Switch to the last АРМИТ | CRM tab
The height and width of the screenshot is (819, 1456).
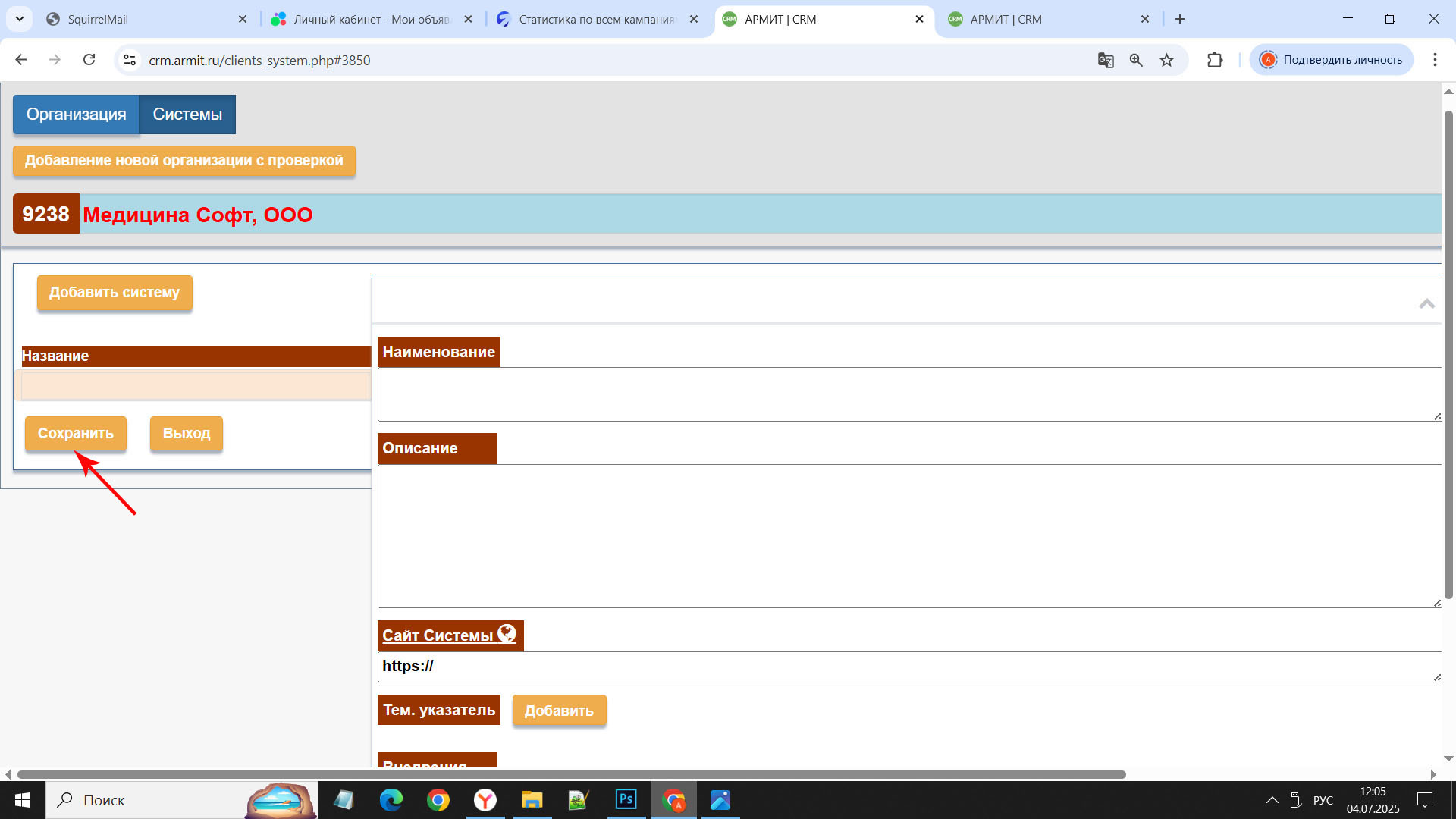coord(1050,19)
